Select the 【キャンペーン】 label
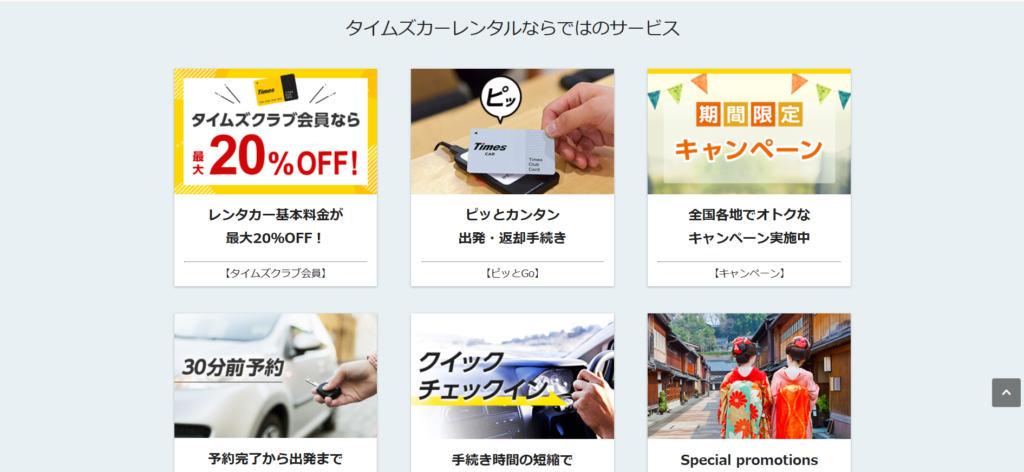 [x=749, y=274]
